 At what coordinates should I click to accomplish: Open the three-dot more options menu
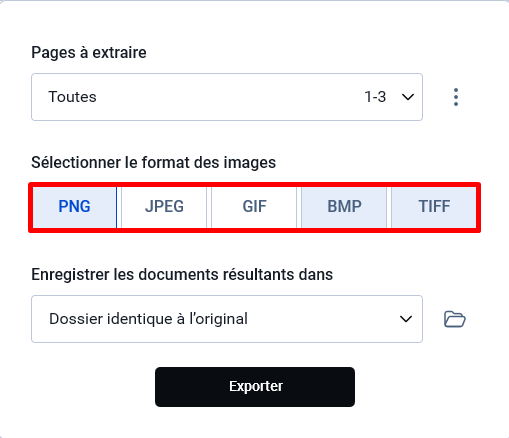tap(456, 97)
